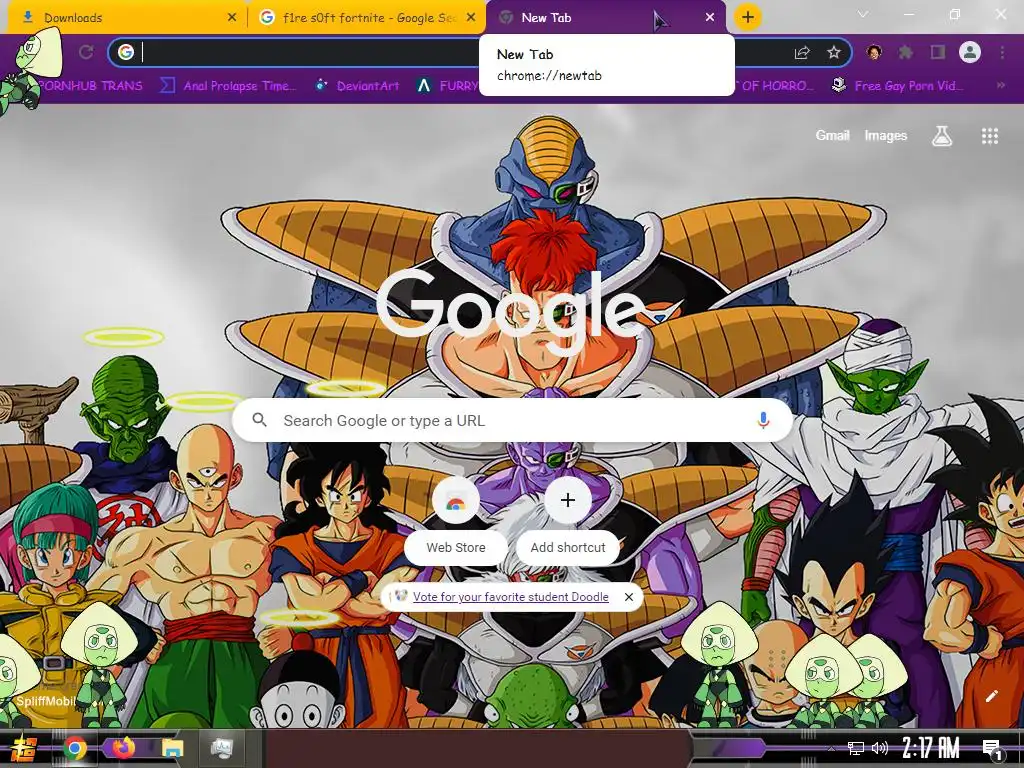Share this page icon

(802, 52)
